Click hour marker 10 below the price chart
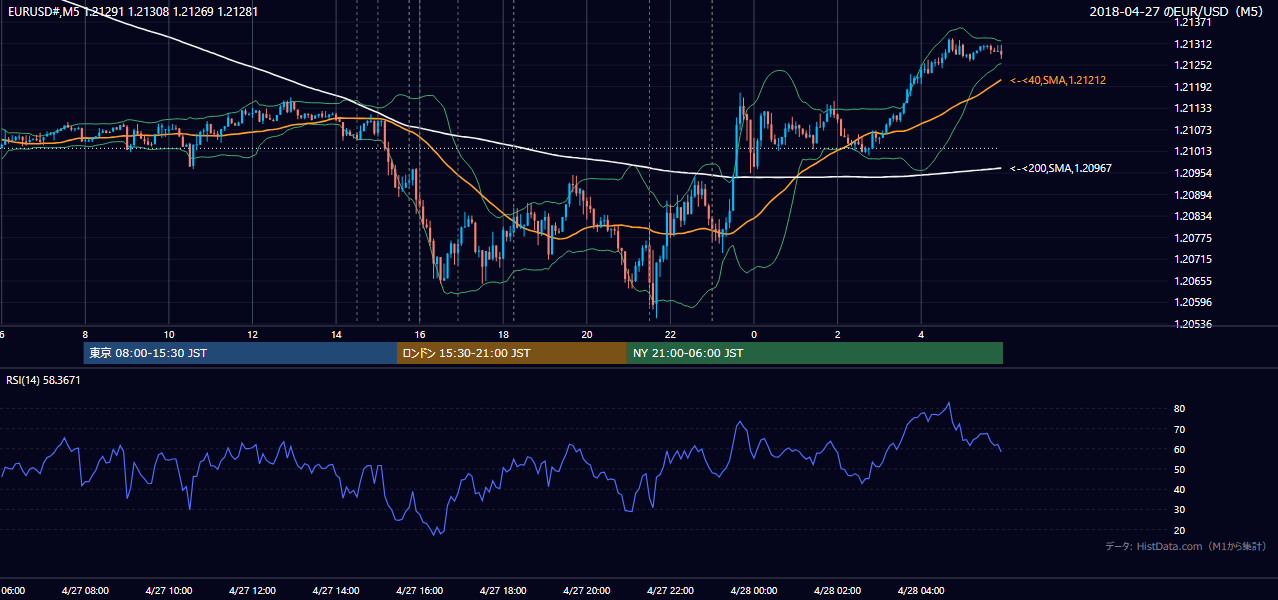Image resolution: width=1278 pixels, height=600 pixels. click(169, 334)
